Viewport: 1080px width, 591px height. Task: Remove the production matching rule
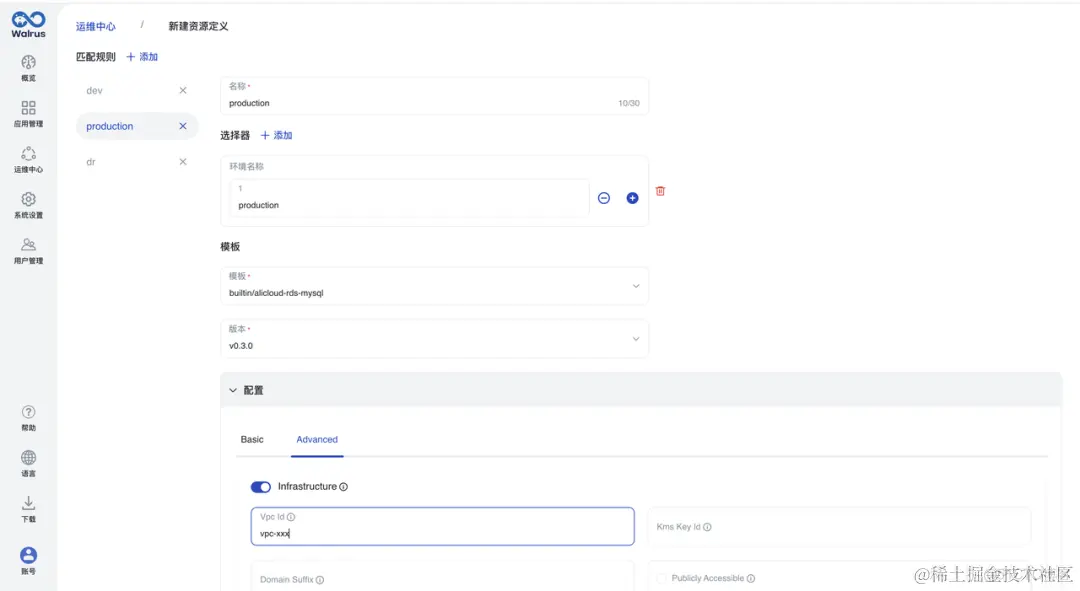click(x=183, y=126)
